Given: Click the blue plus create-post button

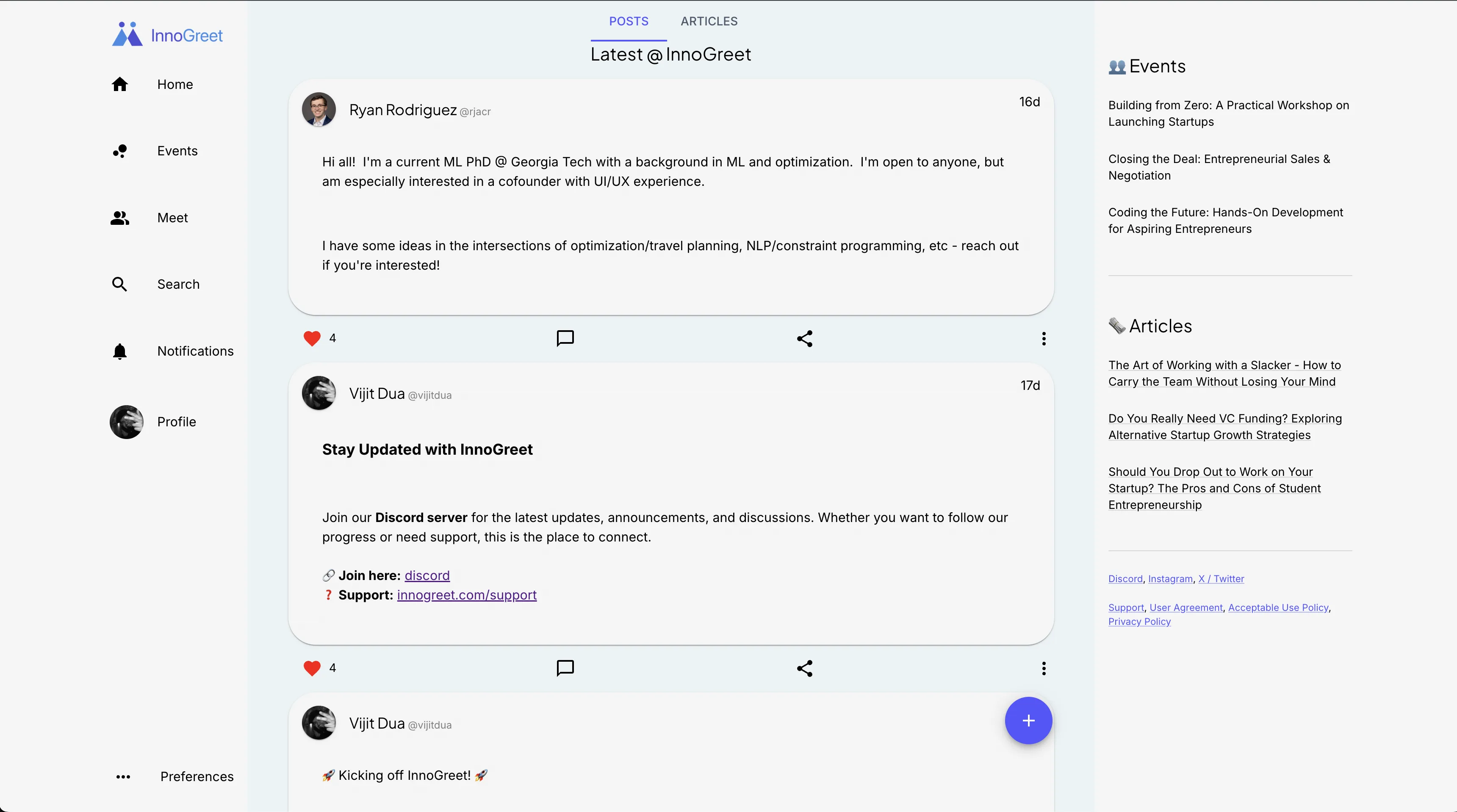Looking at the screenshot, I should [1028, 721].
